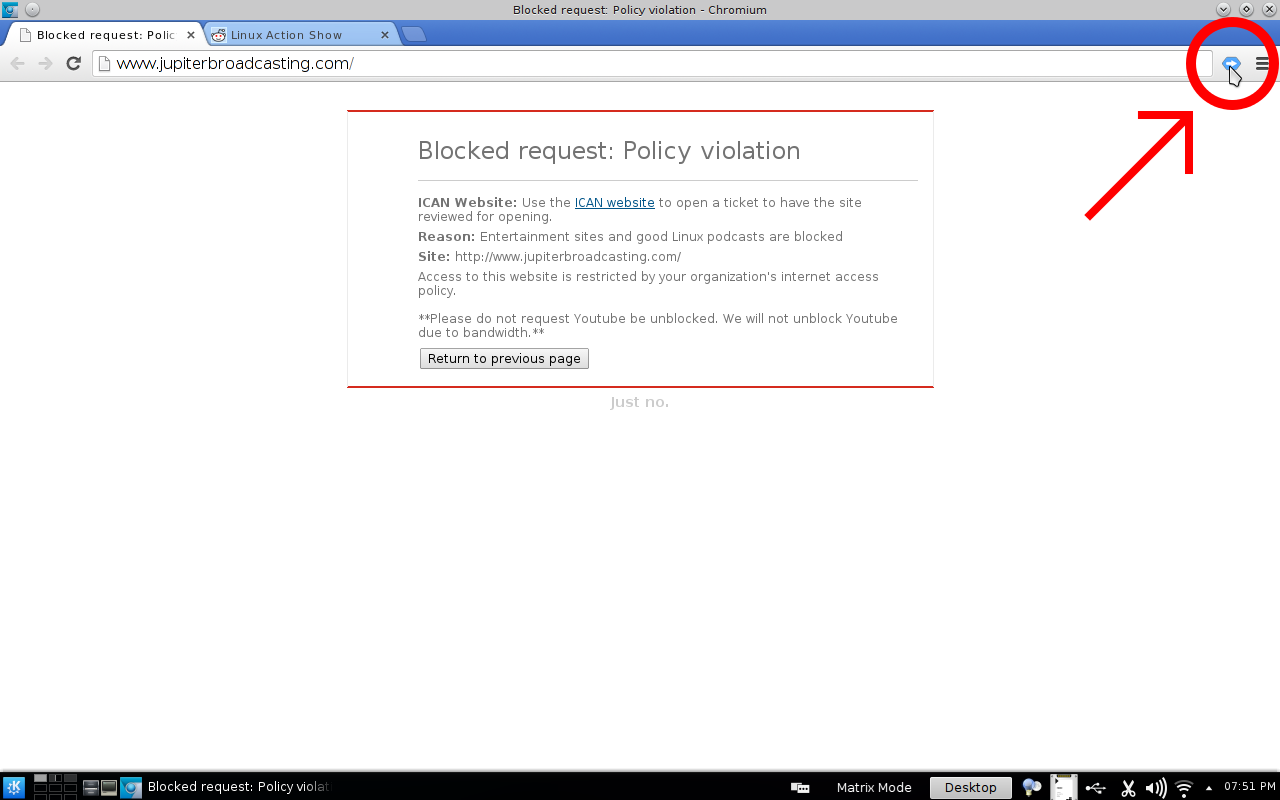Focus the URL address field
The height and width of the screenshot is (800, 1280).
click(652, 63)
